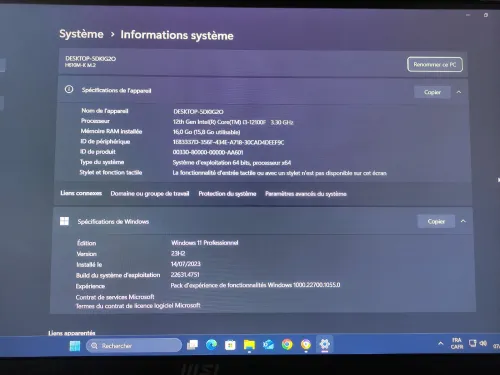
Task: Open Protection du système link
Action: click(x=227, y=194)
